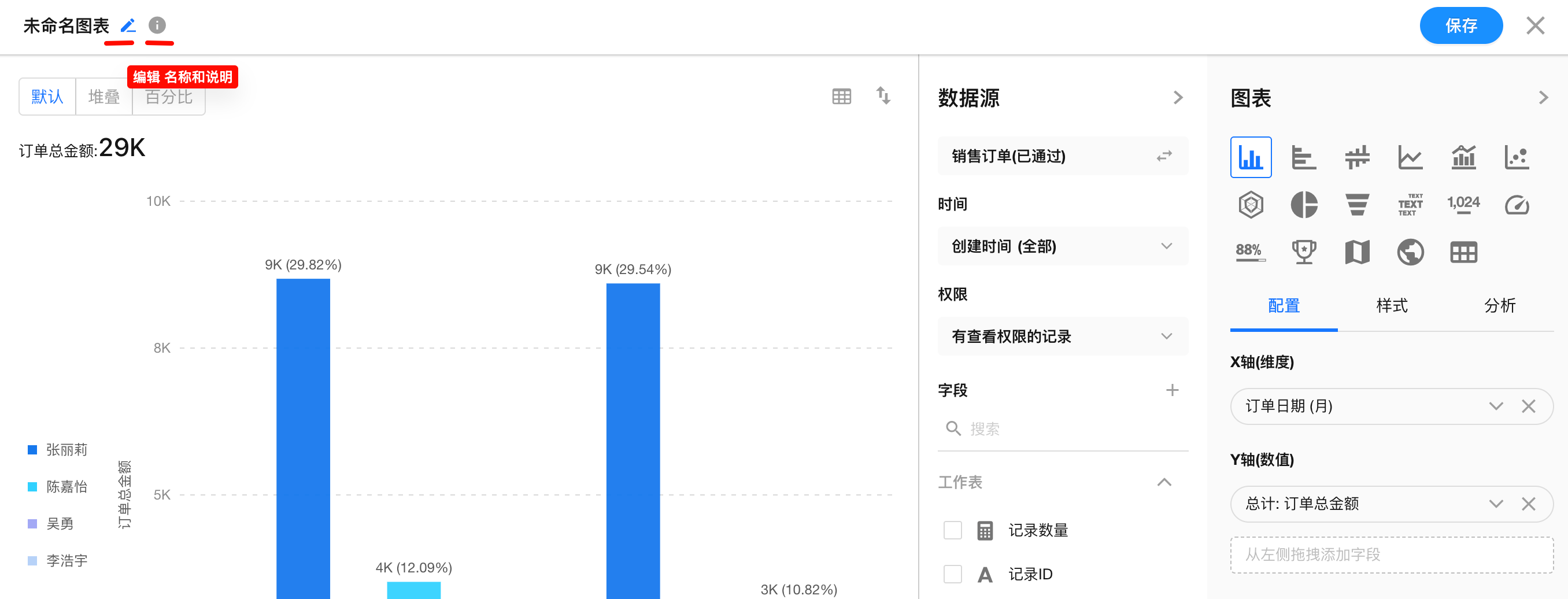The height and width of the screenshot is (599, 1568).
Task: Select the pie chart type icon
Action: pyautogui.click(x=1303, y=205)
